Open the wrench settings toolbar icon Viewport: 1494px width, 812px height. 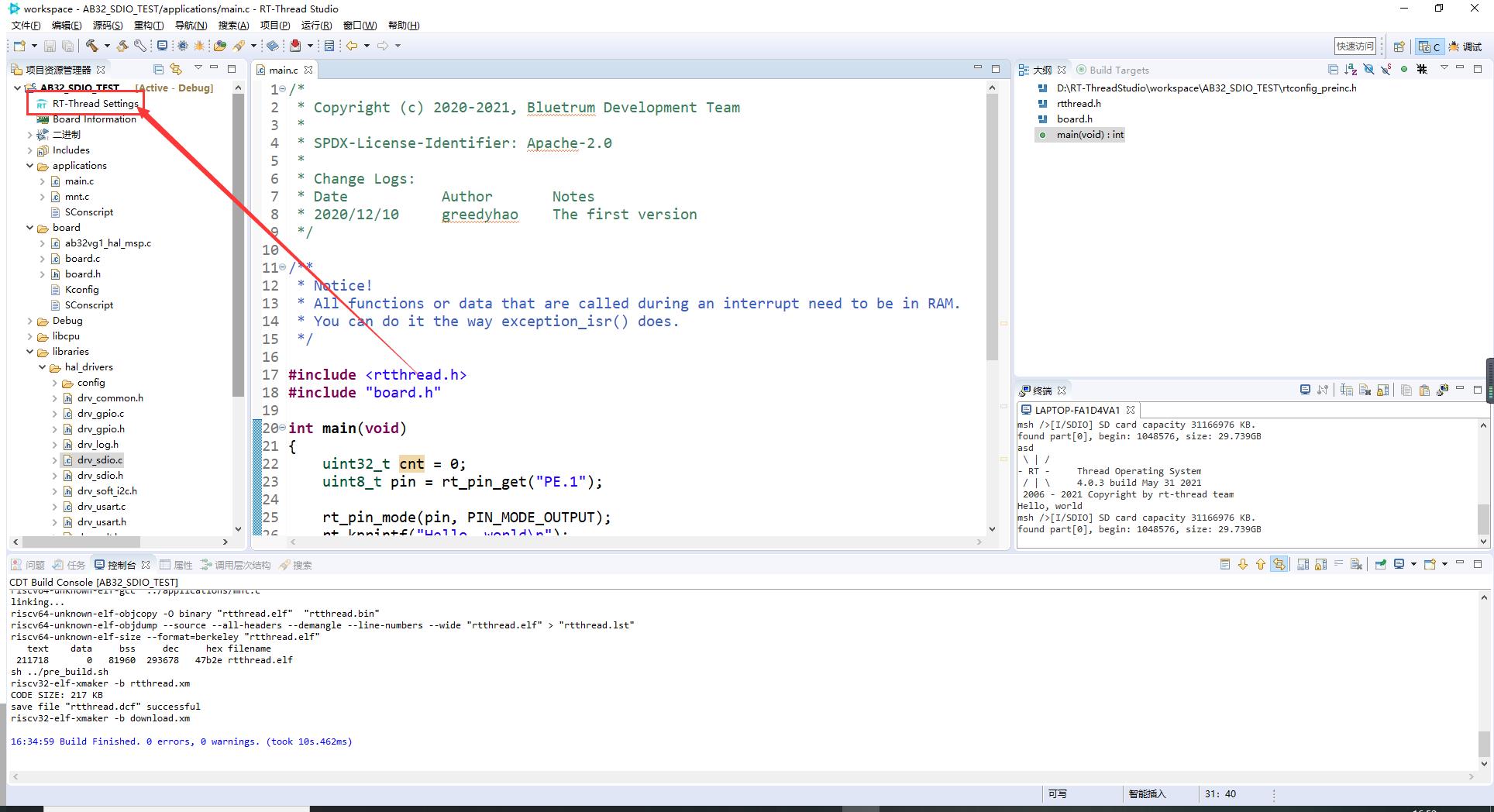click(x=140, y=46)
